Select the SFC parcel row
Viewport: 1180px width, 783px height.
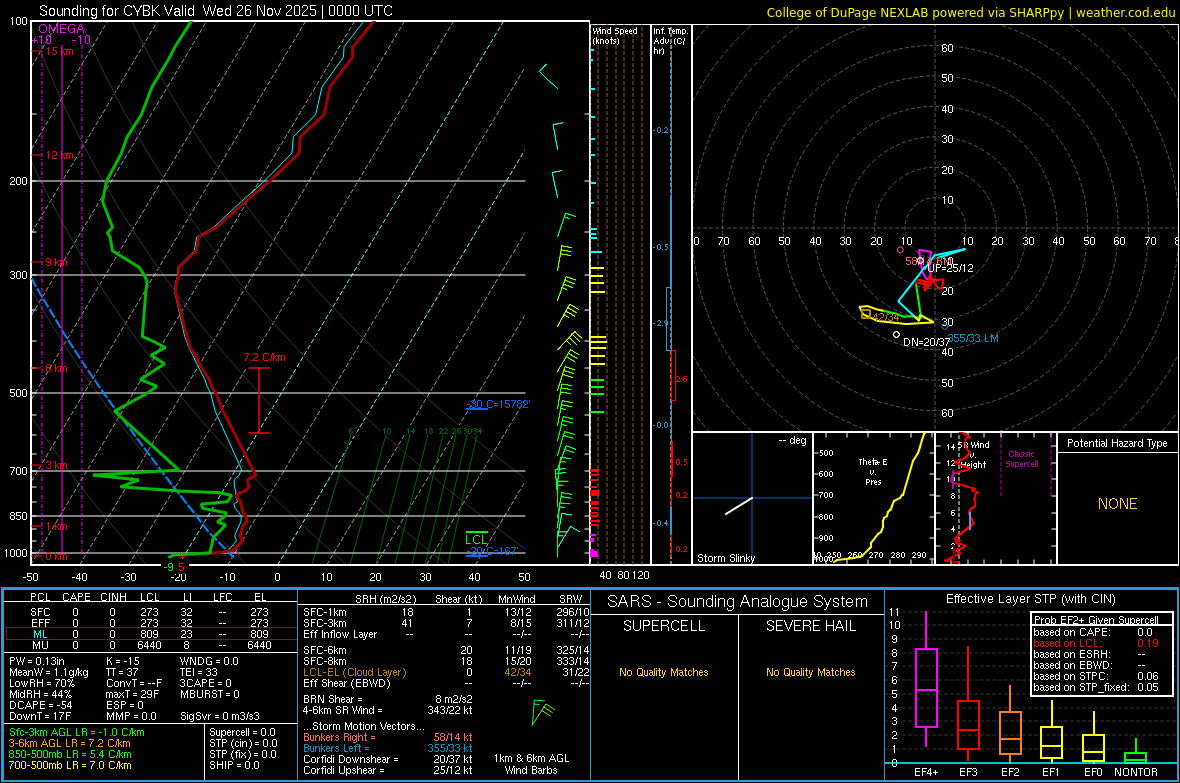pyautogui.click(x=150, y=613)
